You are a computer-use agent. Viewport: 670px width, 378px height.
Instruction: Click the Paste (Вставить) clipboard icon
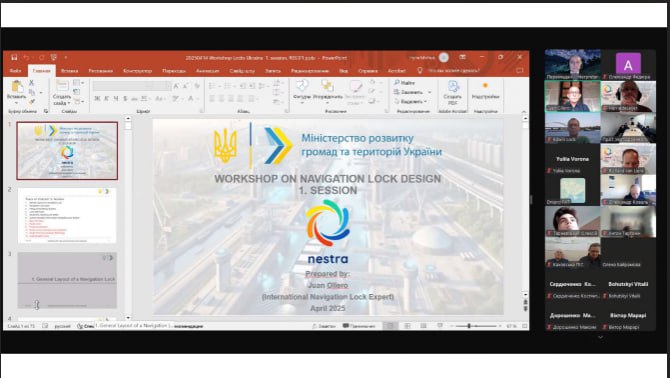[17, 88]
